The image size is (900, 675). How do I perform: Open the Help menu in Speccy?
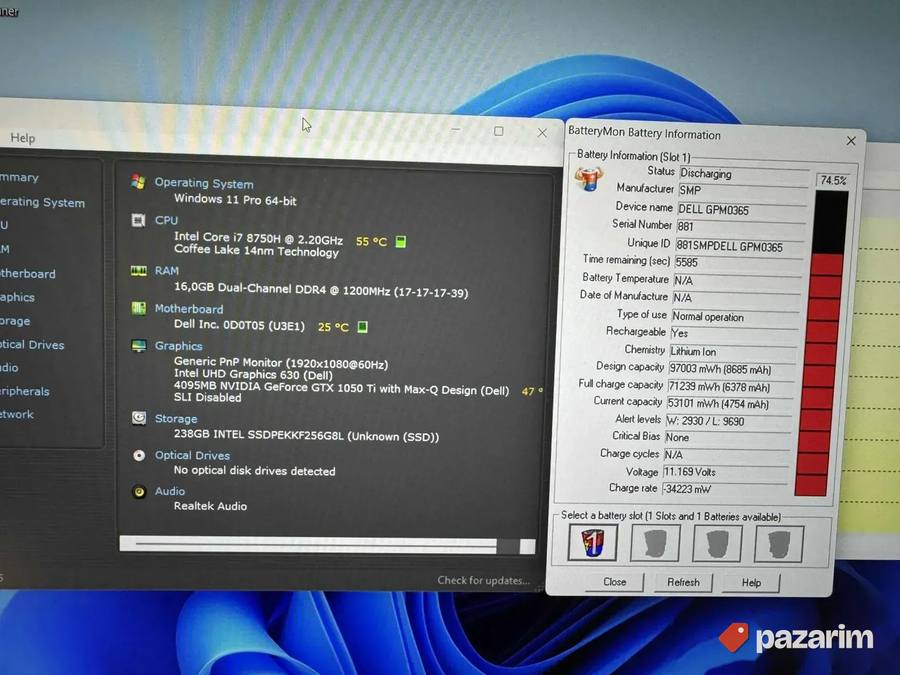(x=22, y=138)
